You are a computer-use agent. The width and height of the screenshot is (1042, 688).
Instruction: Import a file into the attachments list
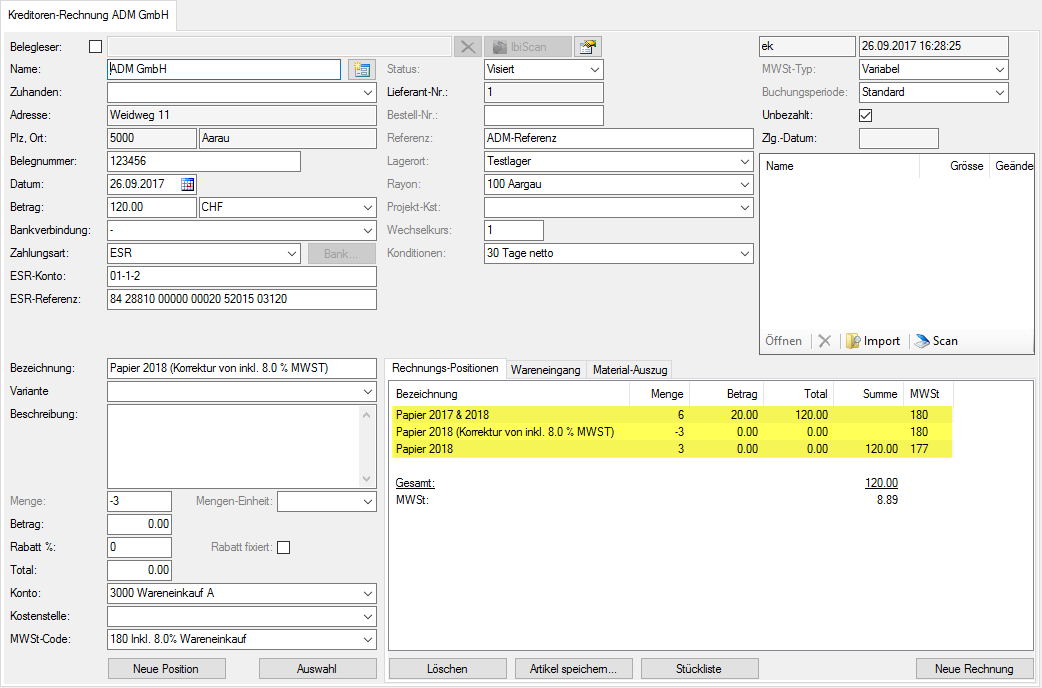pos(873,341)
